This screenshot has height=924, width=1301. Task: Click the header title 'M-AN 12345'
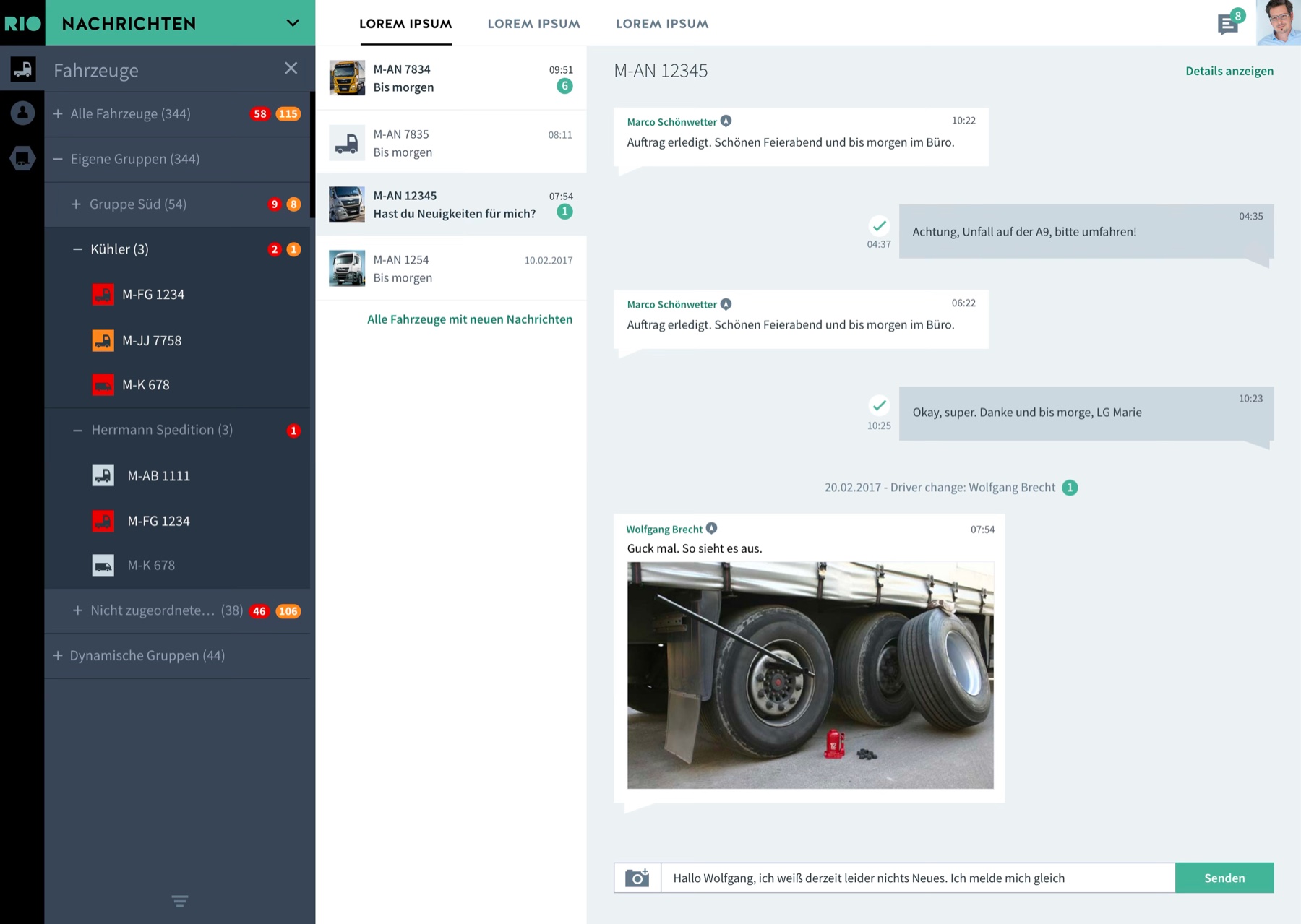(661, 71)
